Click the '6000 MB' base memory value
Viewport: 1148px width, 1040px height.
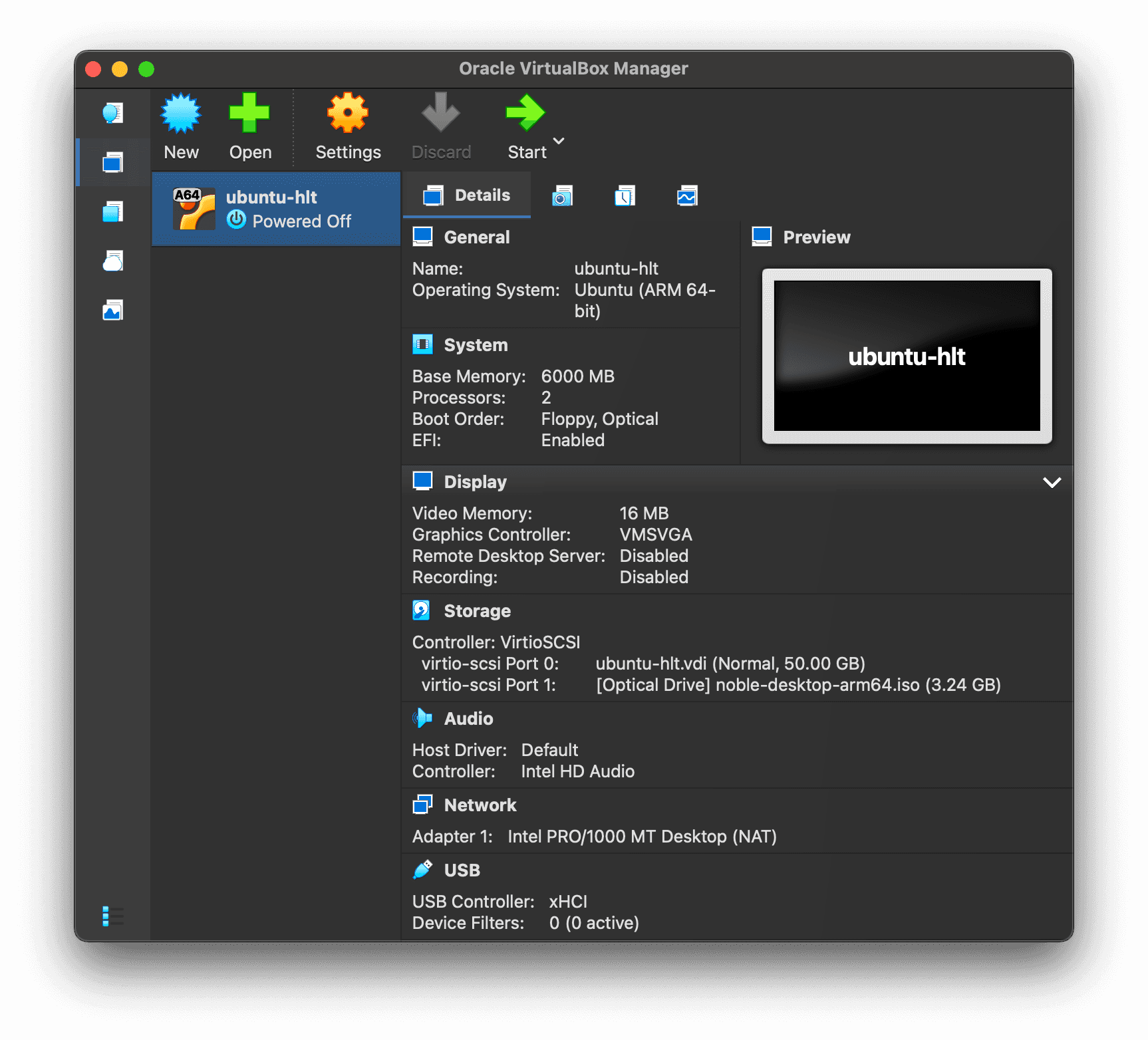[x=578, y=376]
